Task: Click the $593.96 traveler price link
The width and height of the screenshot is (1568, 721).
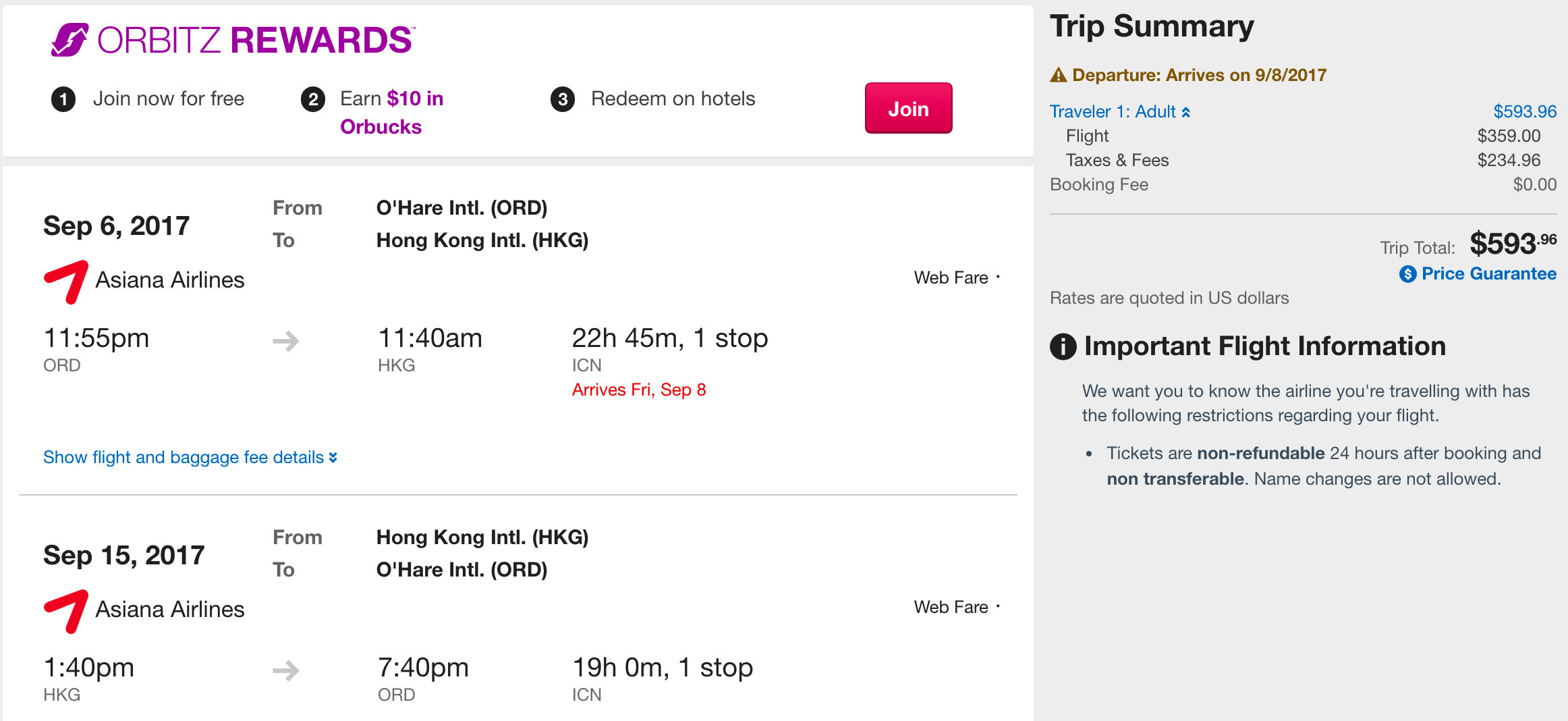Action: (x=1525, y=112)
